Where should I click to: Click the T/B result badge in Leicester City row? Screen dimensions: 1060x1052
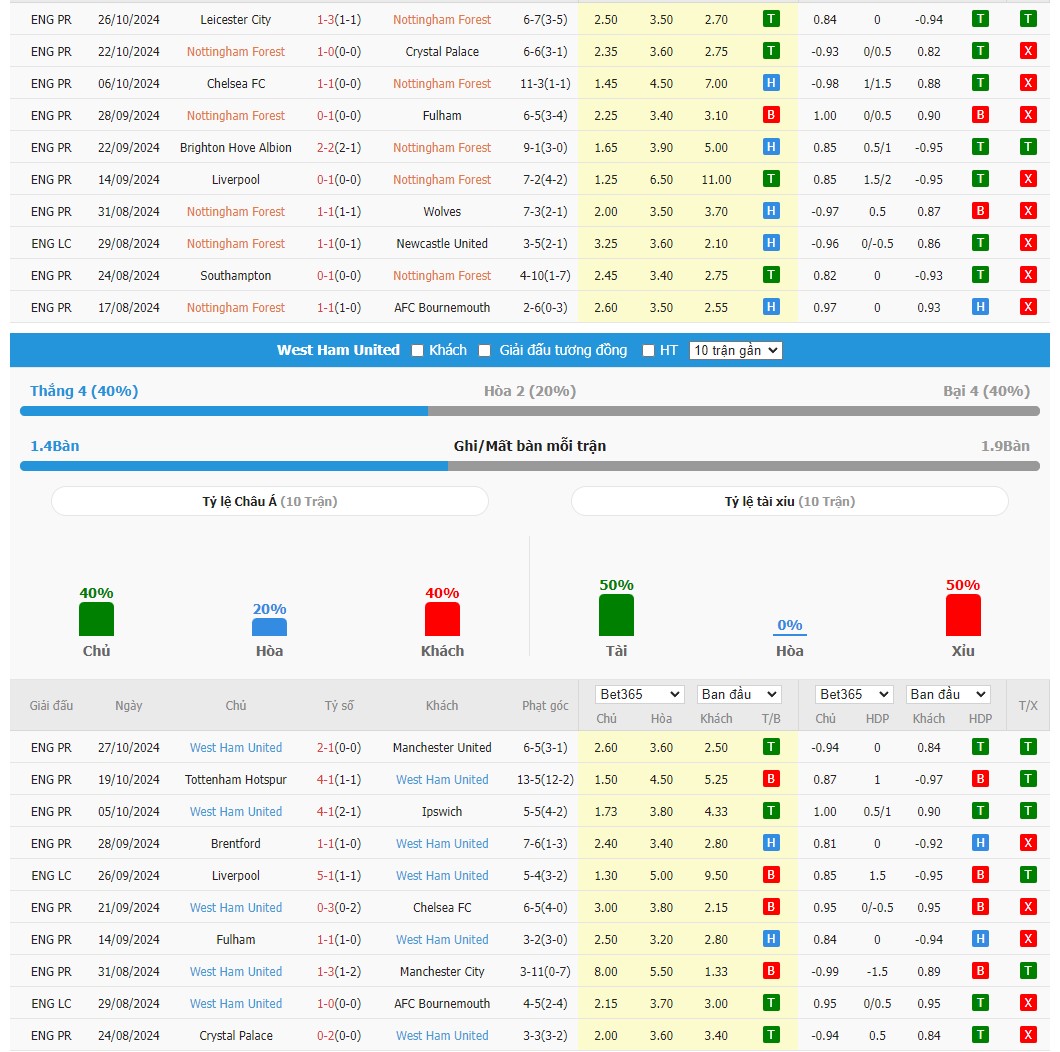(771, 19)
